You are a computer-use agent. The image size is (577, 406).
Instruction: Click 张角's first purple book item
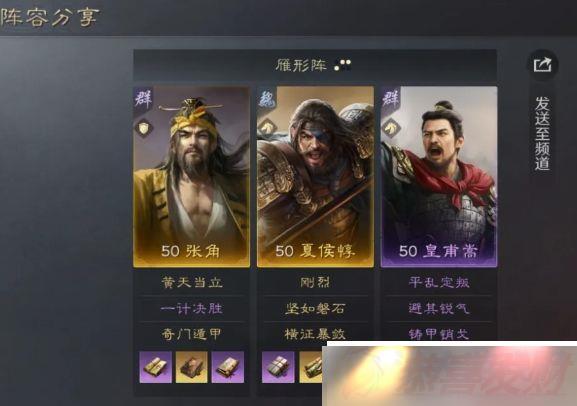pyautogui.click(x=156, y=367)
